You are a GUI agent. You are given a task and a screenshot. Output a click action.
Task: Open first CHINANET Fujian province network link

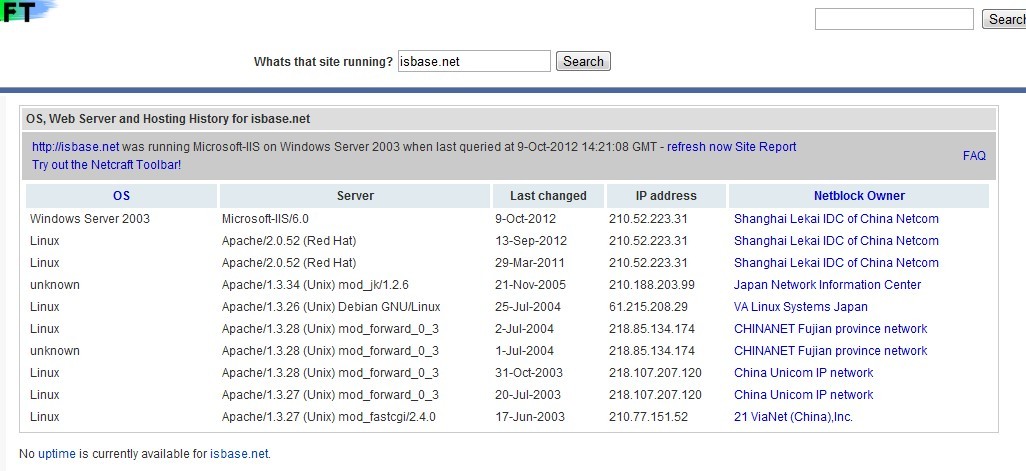[830, 328]
